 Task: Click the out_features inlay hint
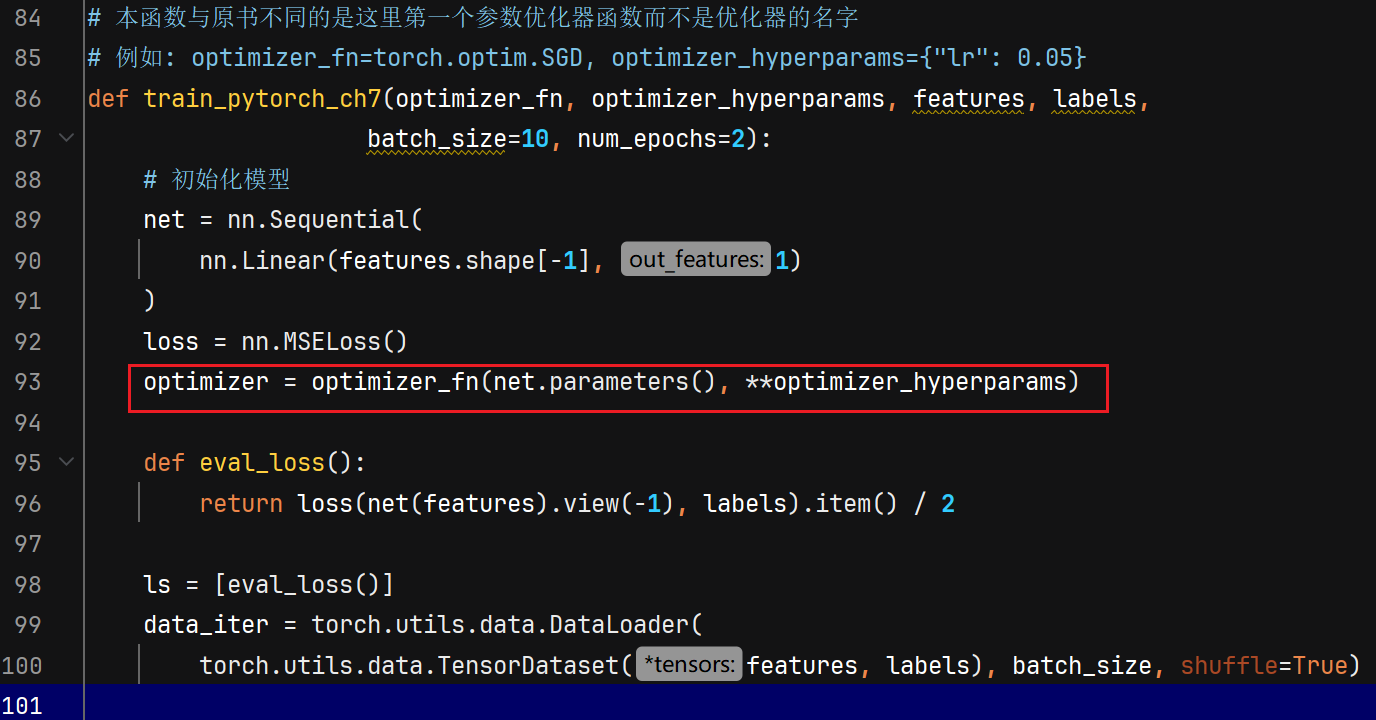point(696,260)
